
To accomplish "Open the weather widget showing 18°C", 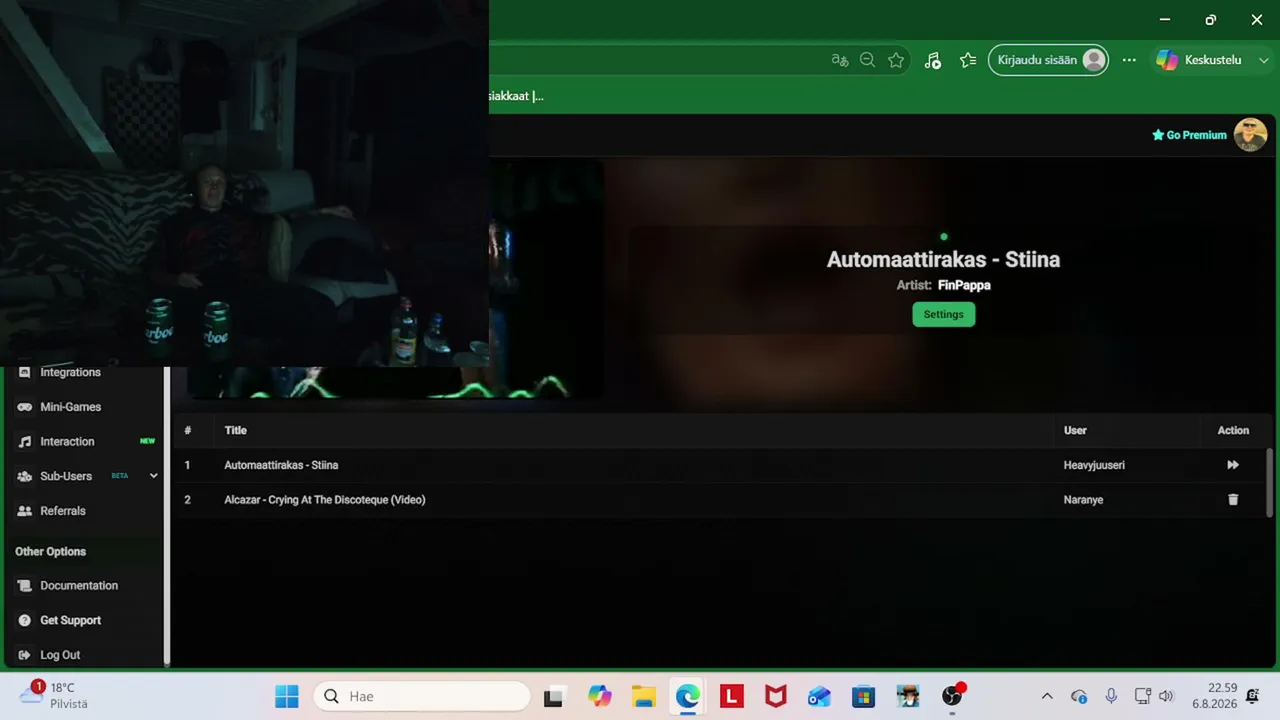I will (x=55, y=695).
